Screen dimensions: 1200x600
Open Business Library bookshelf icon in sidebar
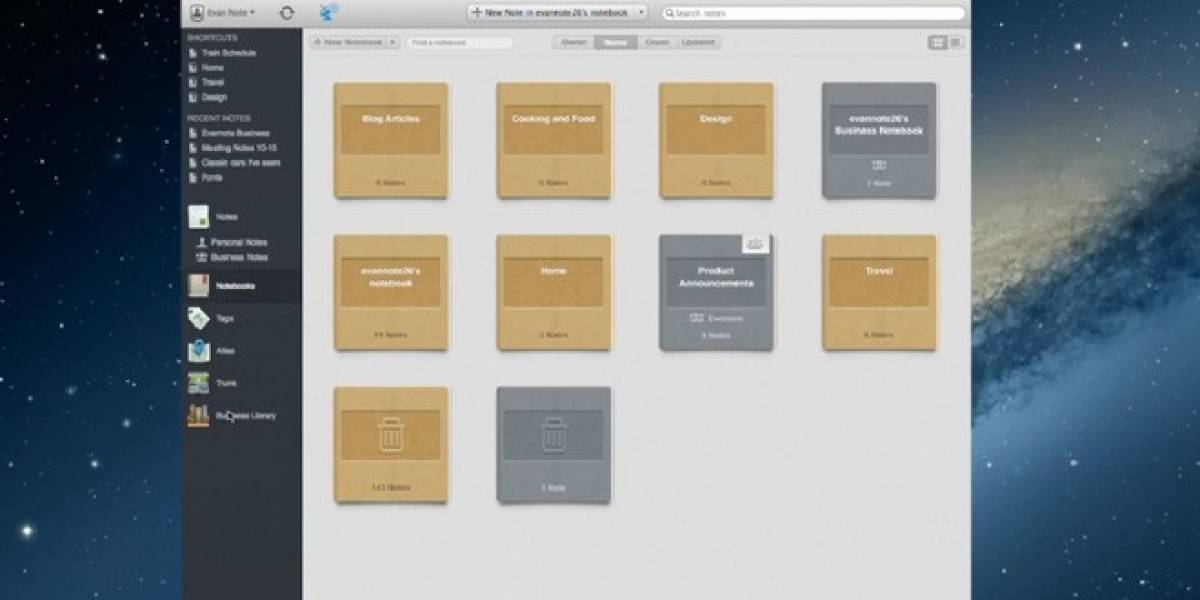pyautogui.click(x=198, y=416)
